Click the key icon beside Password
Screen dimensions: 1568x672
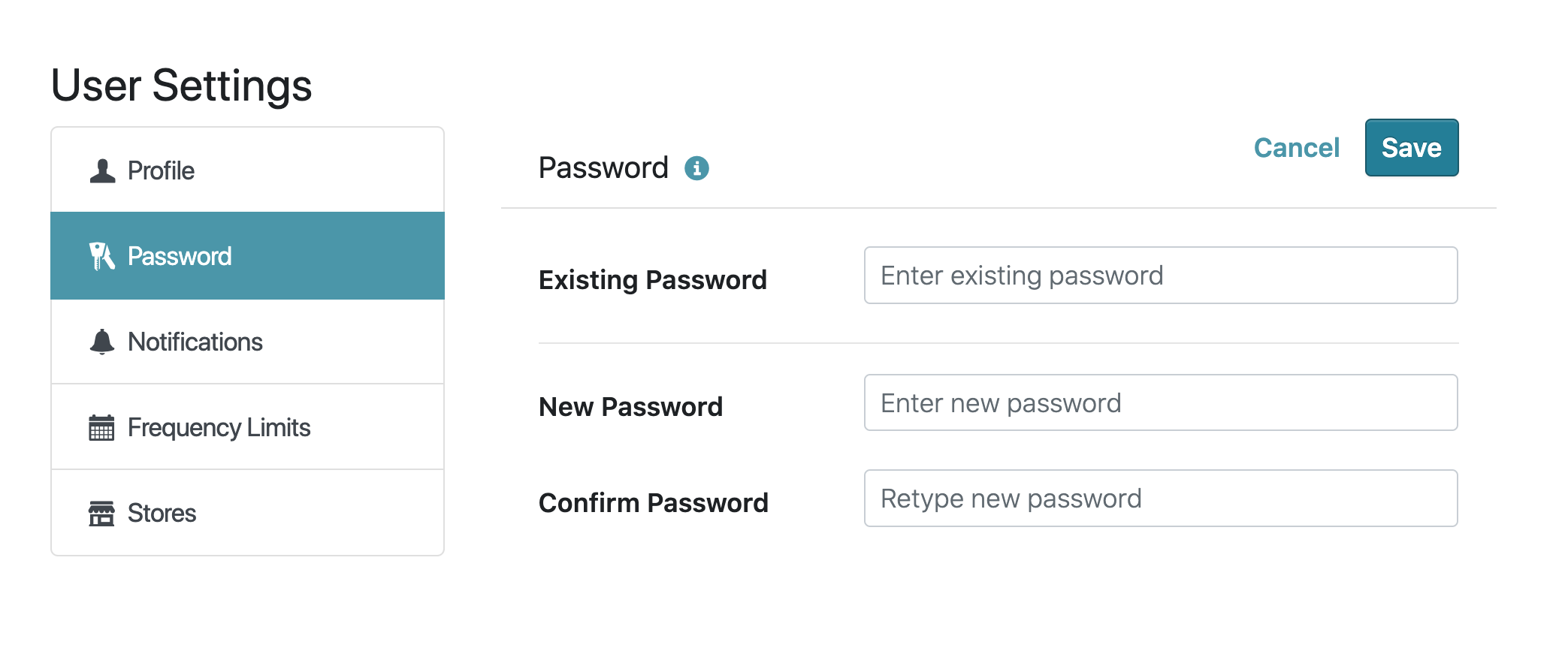pos(101,256)
